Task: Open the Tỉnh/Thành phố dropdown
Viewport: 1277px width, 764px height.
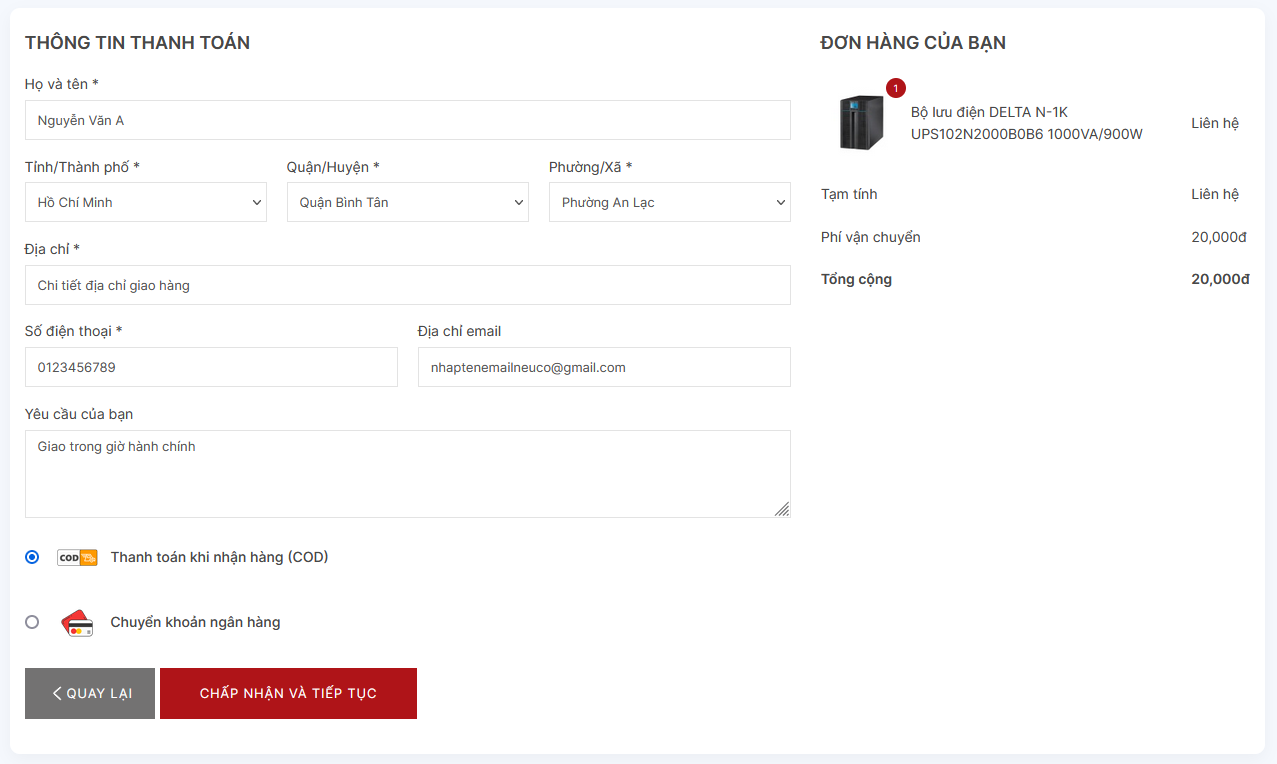Action: click(146, 202)
